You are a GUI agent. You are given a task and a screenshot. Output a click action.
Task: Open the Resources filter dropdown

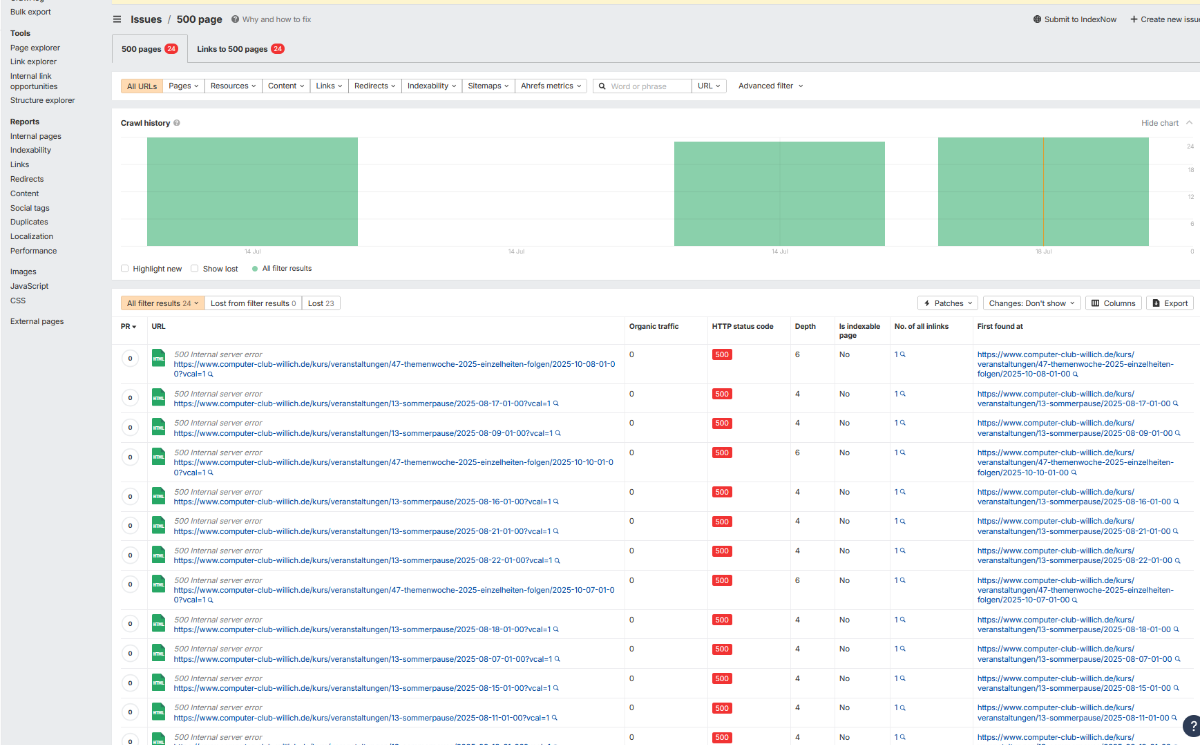tap(233, 86)
